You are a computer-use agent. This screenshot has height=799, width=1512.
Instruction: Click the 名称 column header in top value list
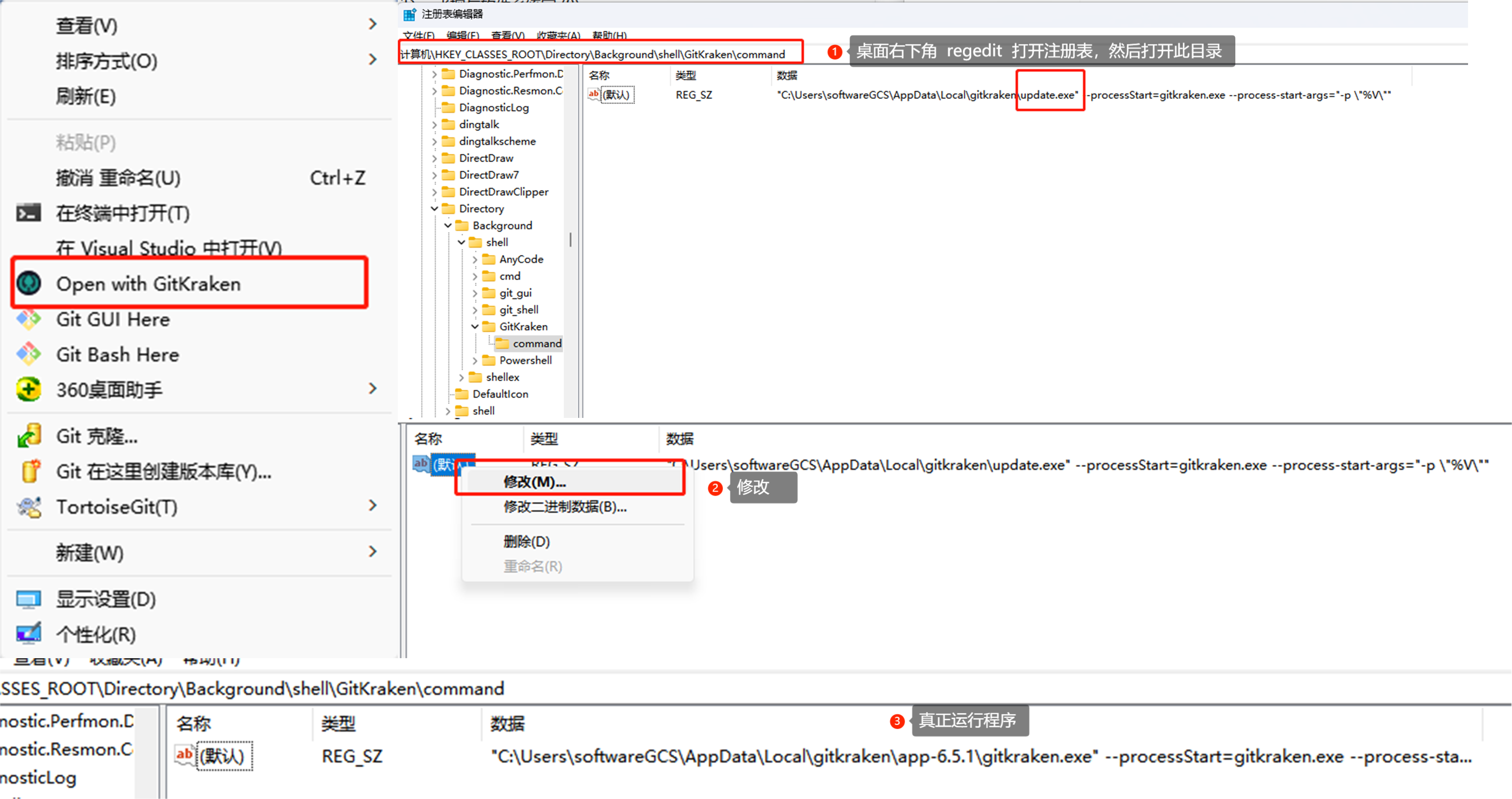click(599, 75)
